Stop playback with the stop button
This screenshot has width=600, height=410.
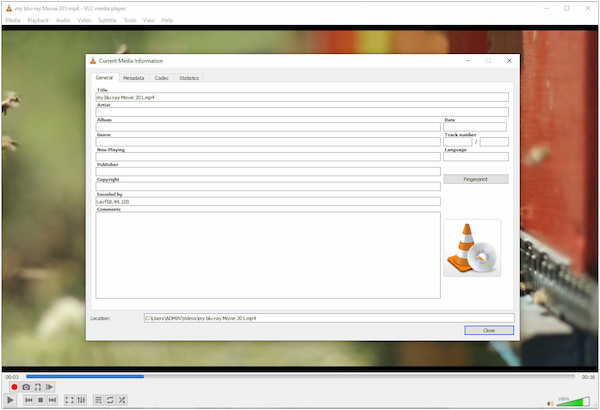pos(41,400)
